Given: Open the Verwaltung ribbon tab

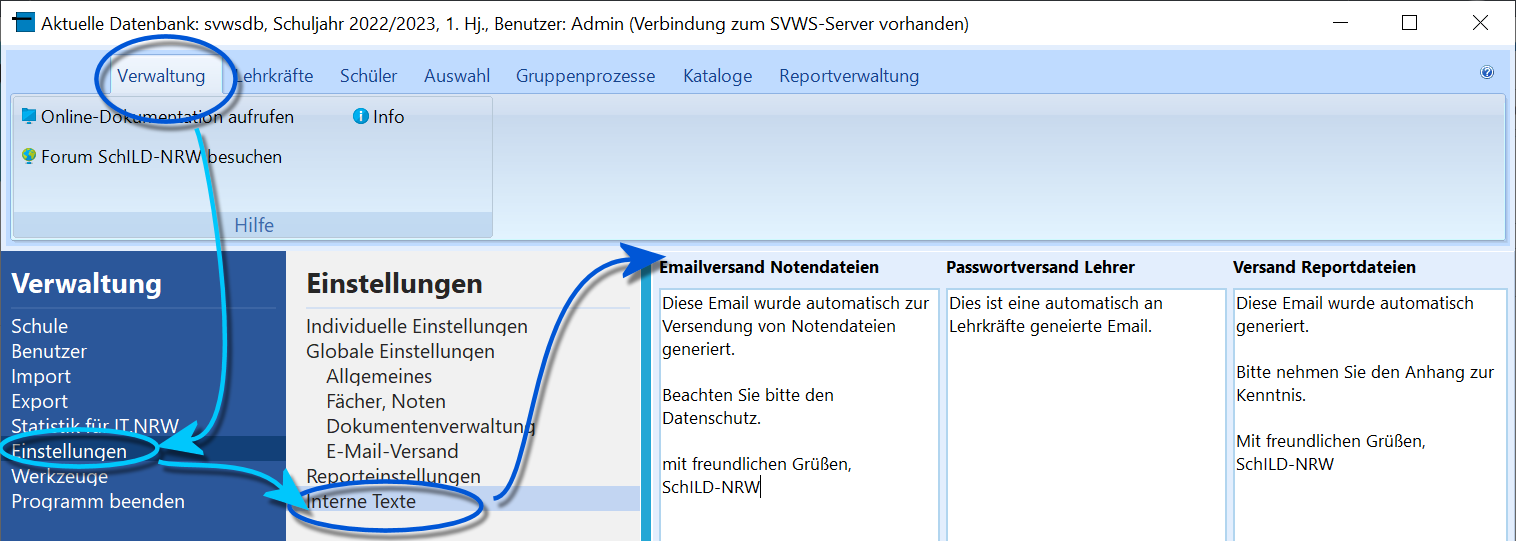Looking at the screenshot, I should click(x=161, y=76).
